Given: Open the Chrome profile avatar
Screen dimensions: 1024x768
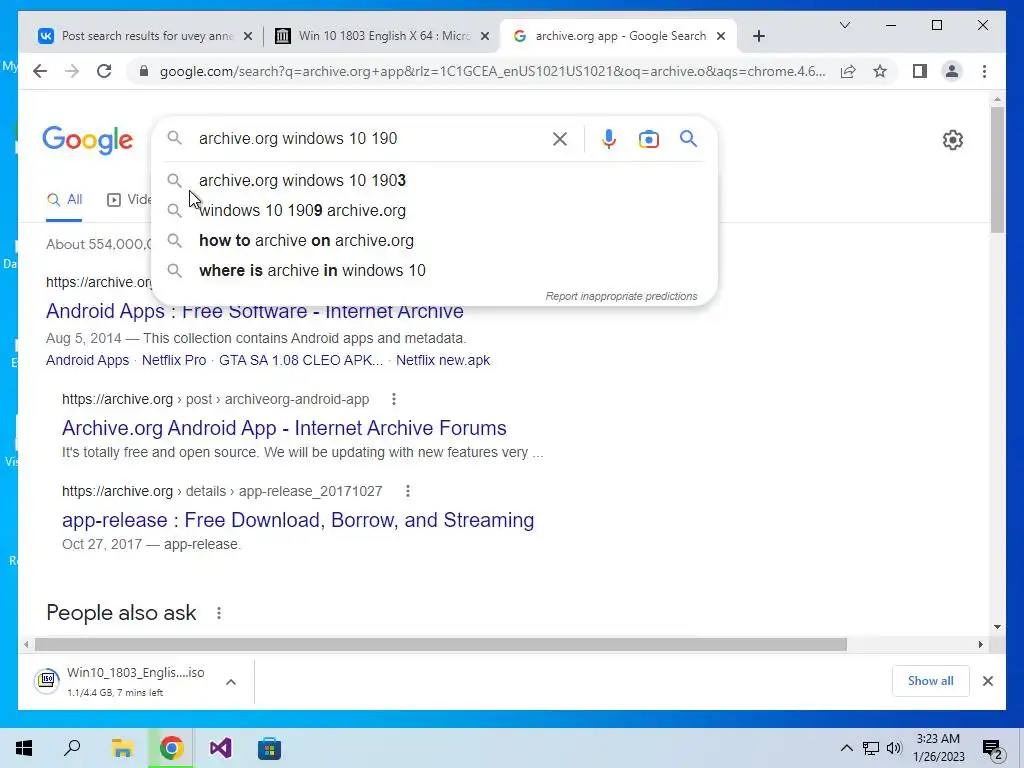Looking at the screenshot, I should tap(952, 71).
